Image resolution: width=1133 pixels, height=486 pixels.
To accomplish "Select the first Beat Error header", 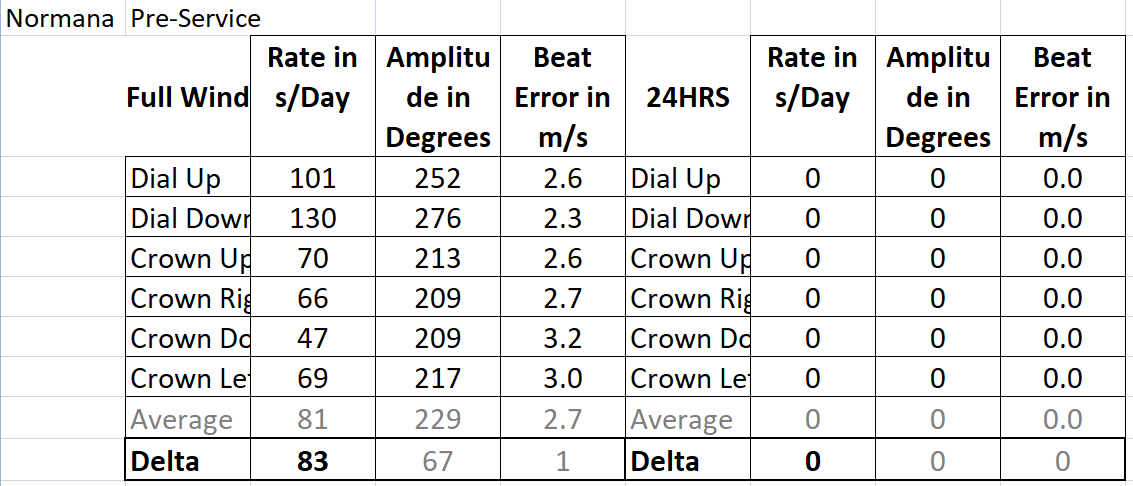I will tap(562, 98).
